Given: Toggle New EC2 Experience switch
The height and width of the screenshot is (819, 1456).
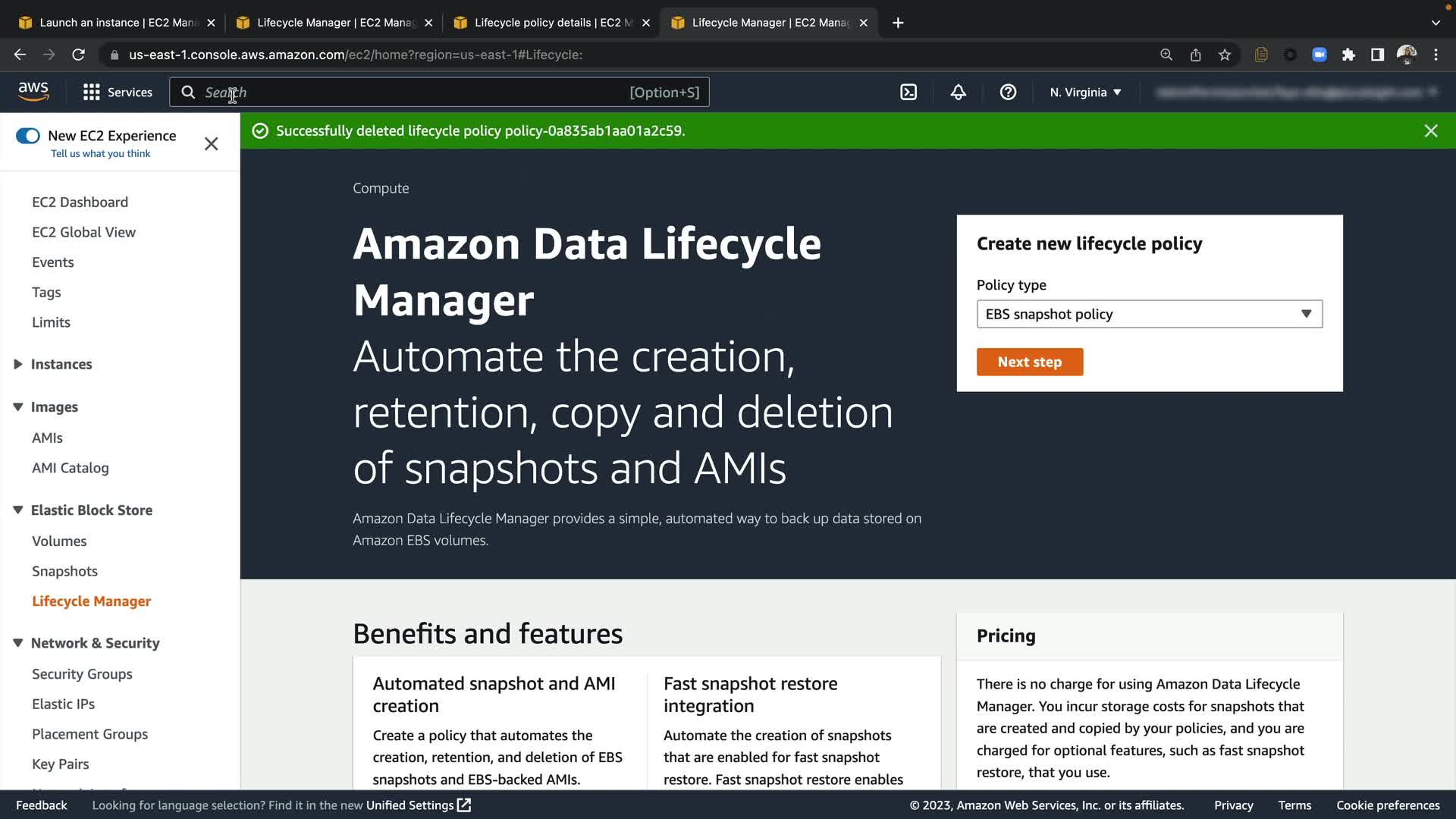Looking at the screenshot, I should point(28,136).
